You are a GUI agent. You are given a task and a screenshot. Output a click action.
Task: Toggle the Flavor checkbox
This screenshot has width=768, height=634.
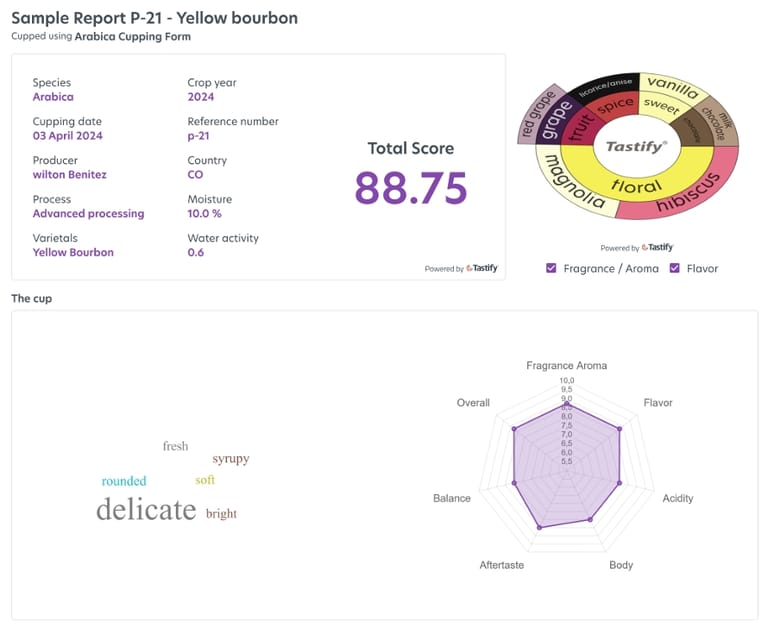click(674, 268)
